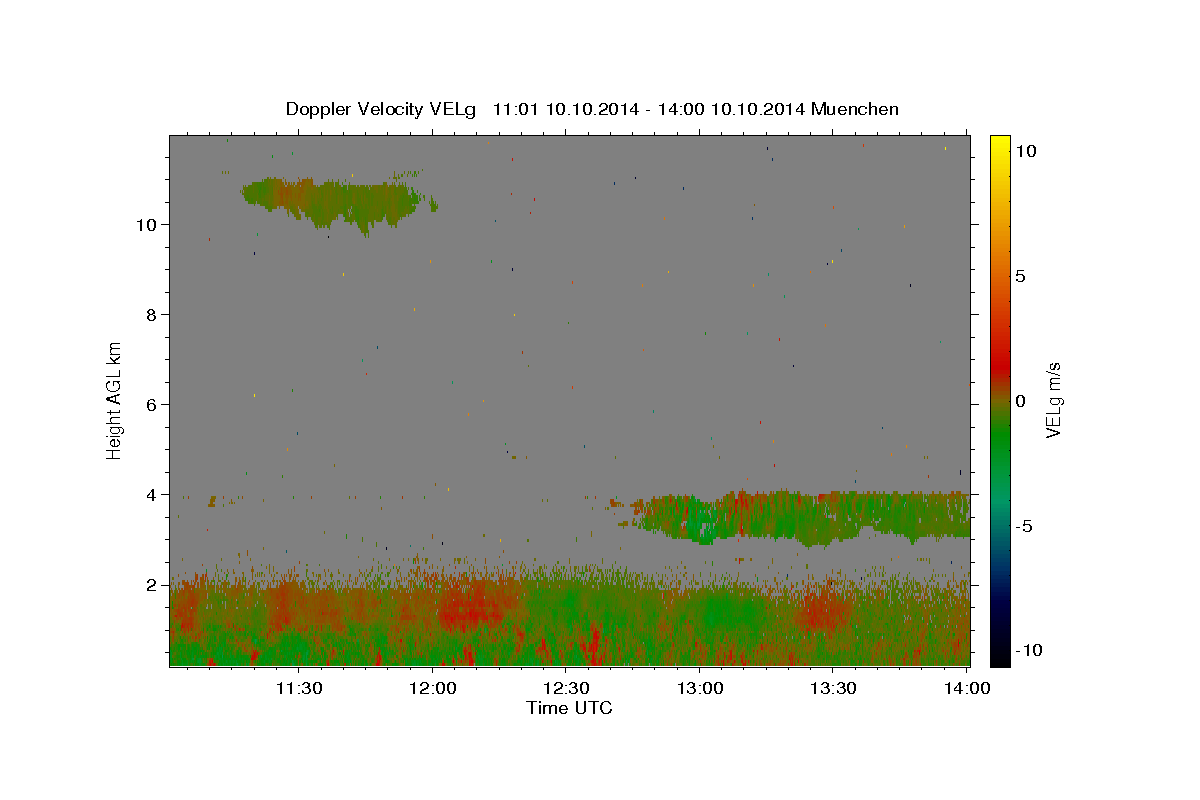Click the 13:00 time tick label
The image size is (1200, 800).
click(x=700, y=688)
